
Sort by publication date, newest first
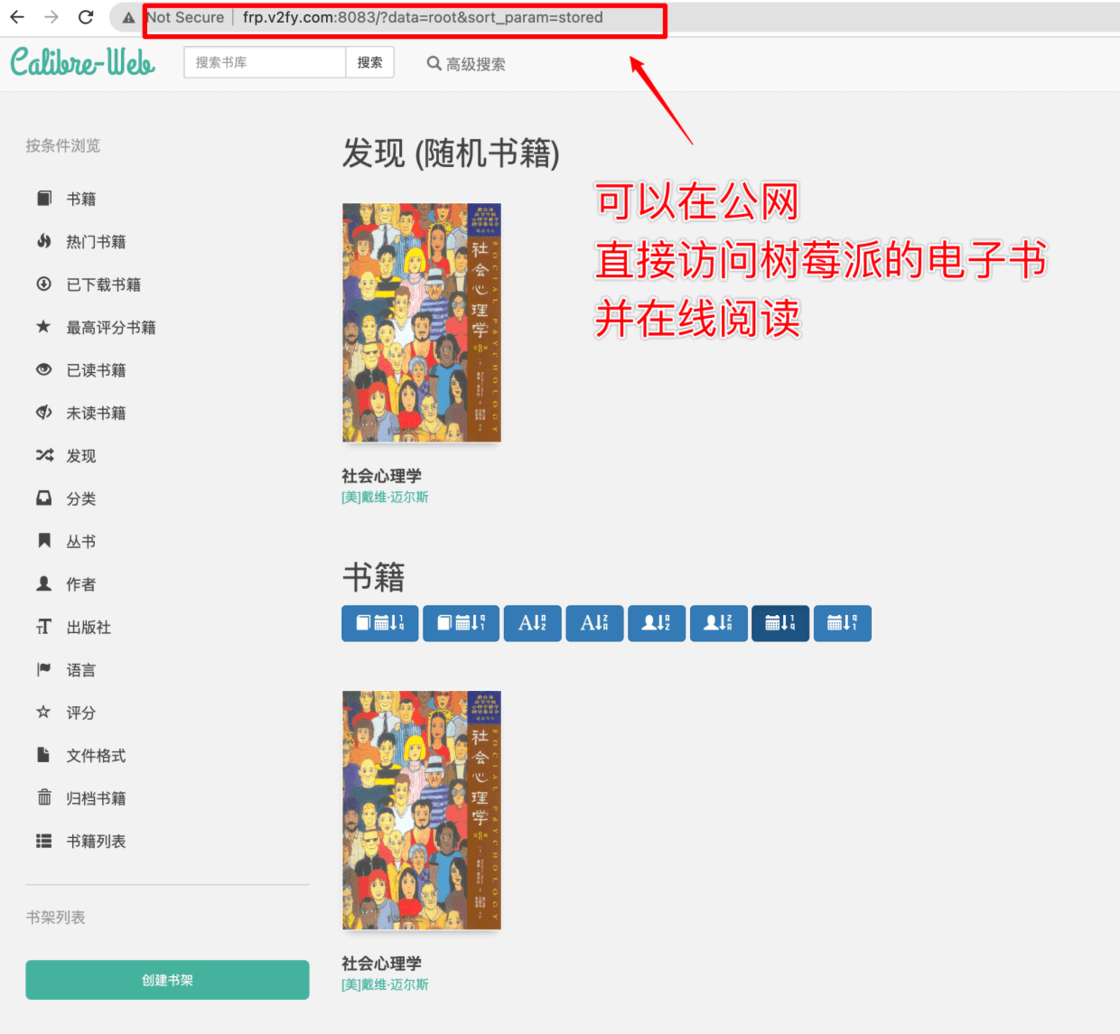780,623
